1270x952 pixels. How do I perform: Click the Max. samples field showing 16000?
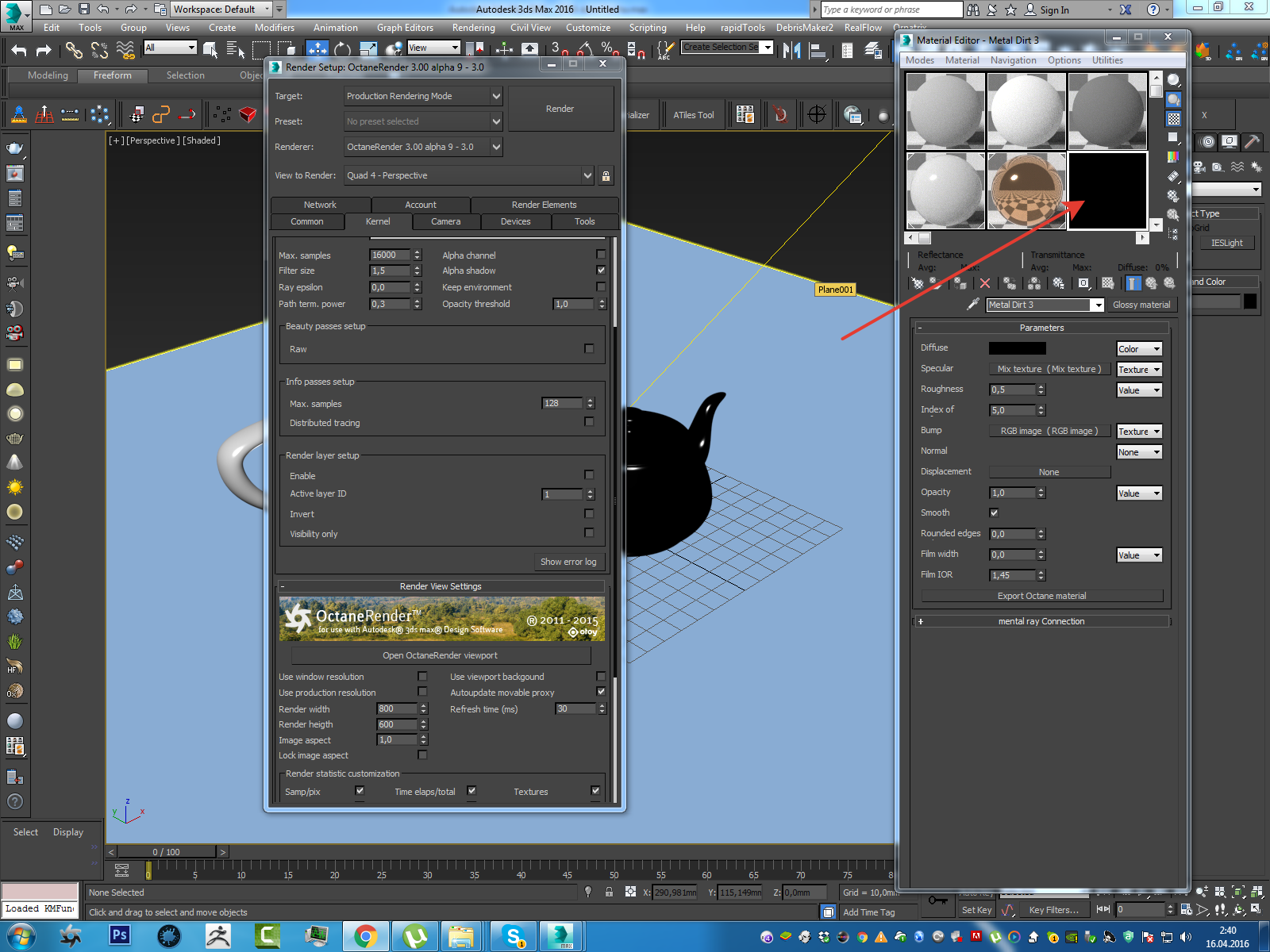click(x=390, y=255)
